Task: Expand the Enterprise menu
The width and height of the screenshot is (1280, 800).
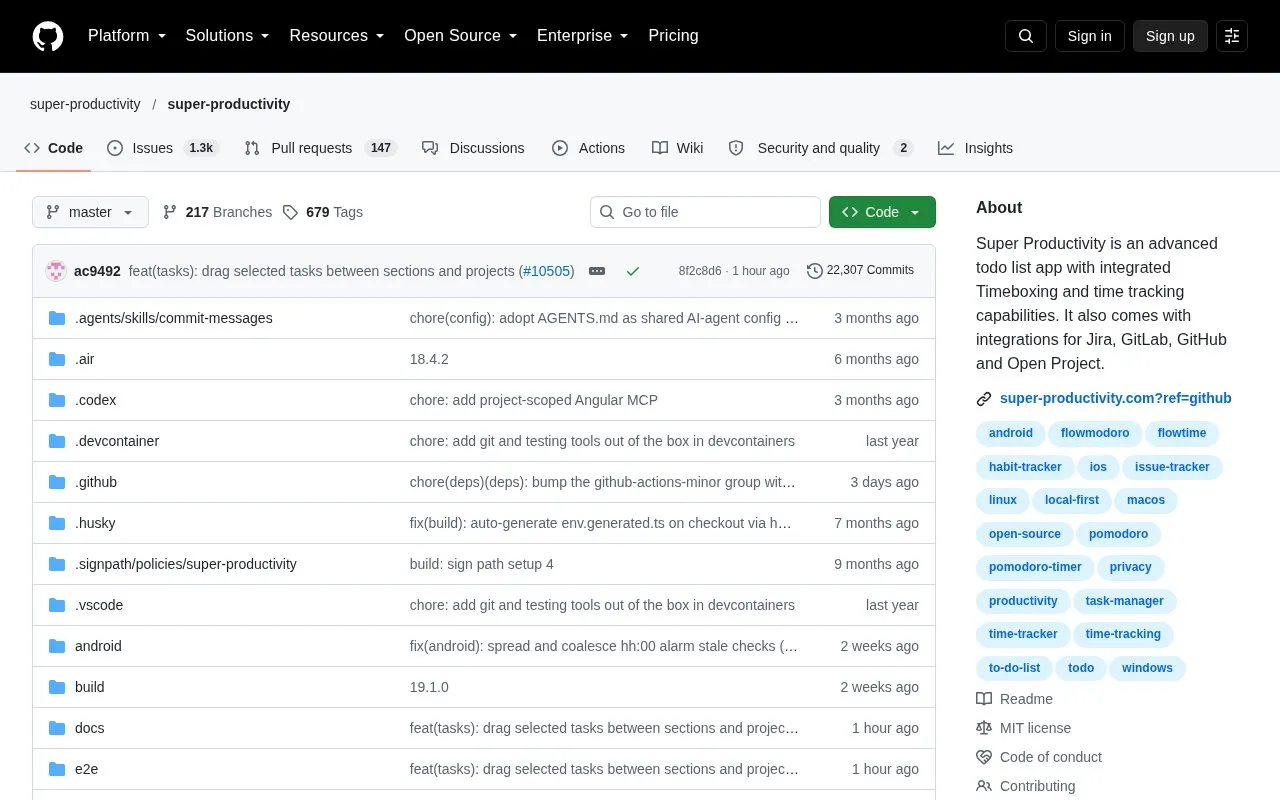Action: pos(583,36)
